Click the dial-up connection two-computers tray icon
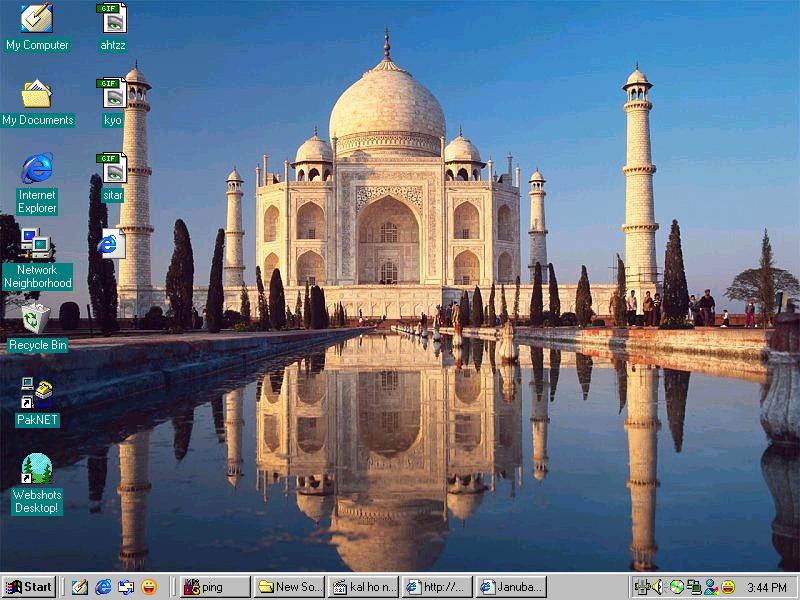800x600 pixels. pos(693,587)
